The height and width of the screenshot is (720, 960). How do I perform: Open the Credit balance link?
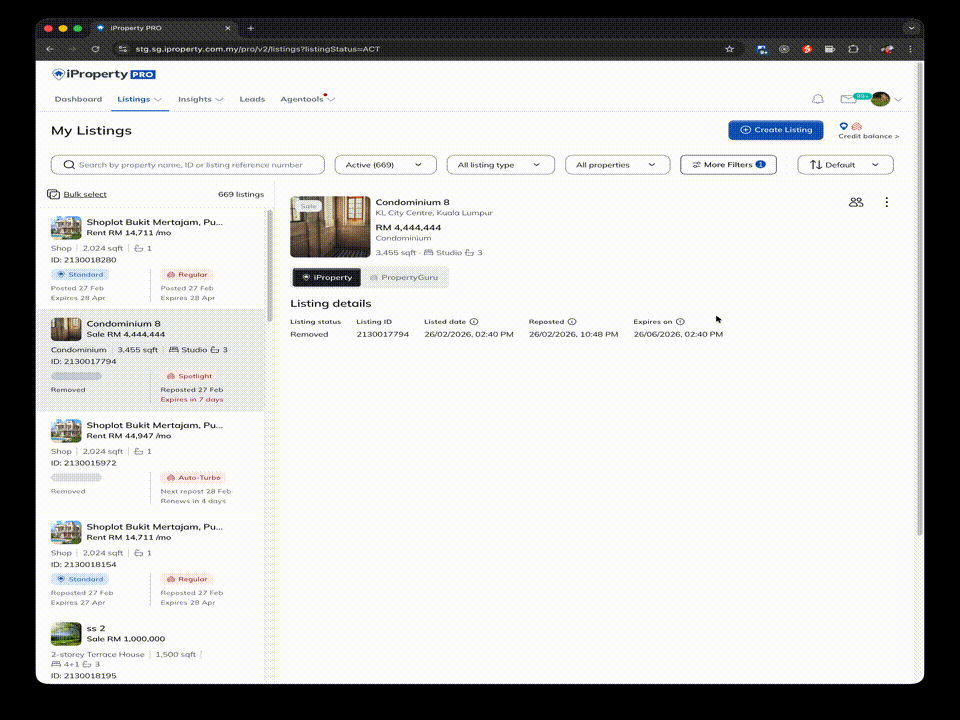click(x=868, y=136)
